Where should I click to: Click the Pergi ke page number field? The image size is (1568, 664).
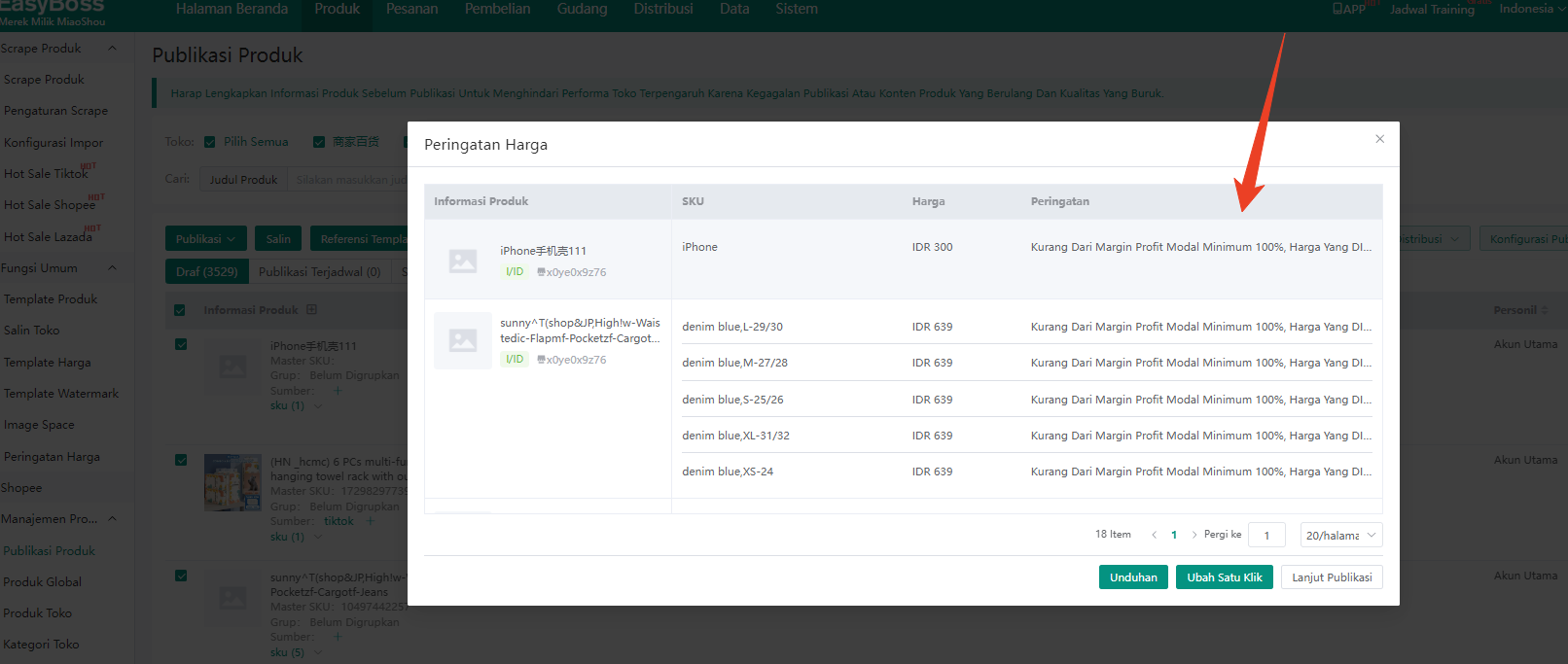(1266, 536)
